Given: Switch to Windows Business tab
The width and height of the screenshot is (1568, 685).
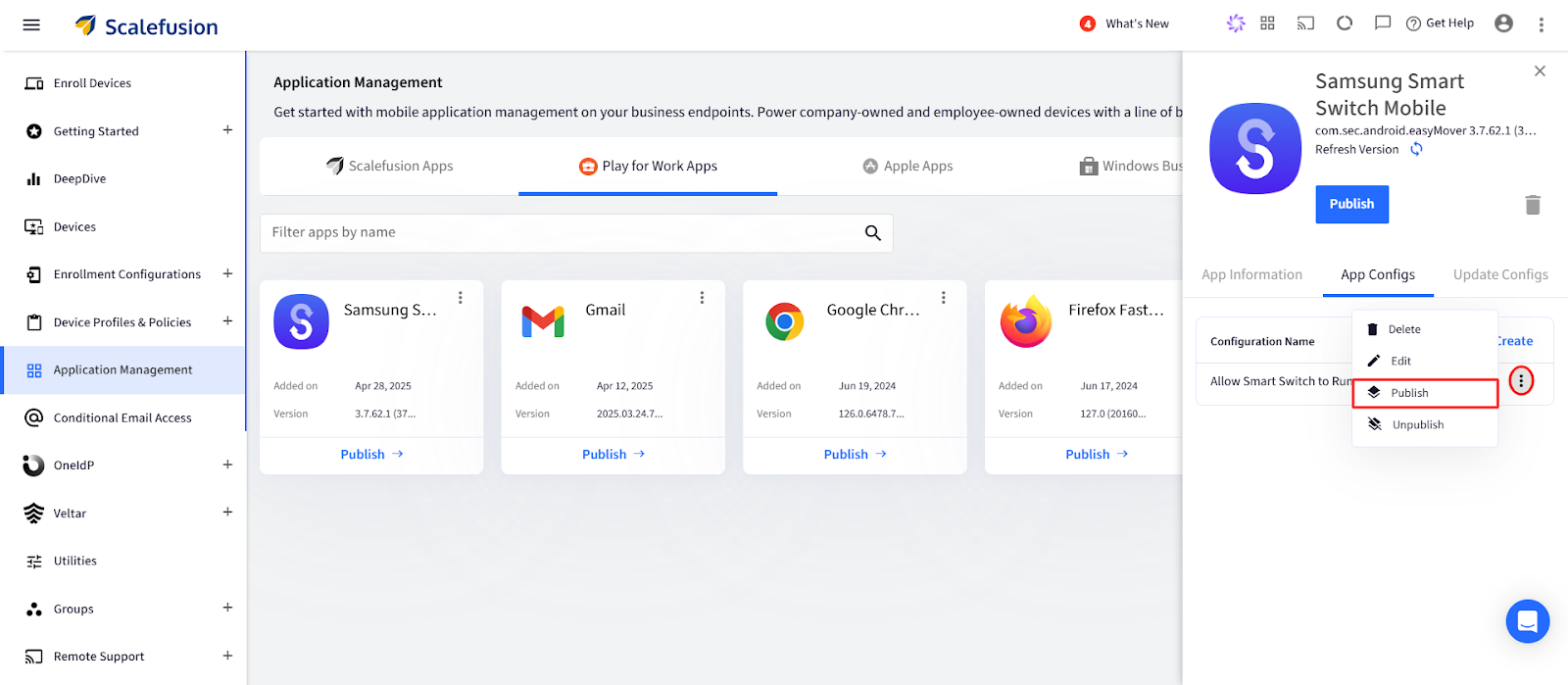Looking at the screenshot, I should 1131,166.
